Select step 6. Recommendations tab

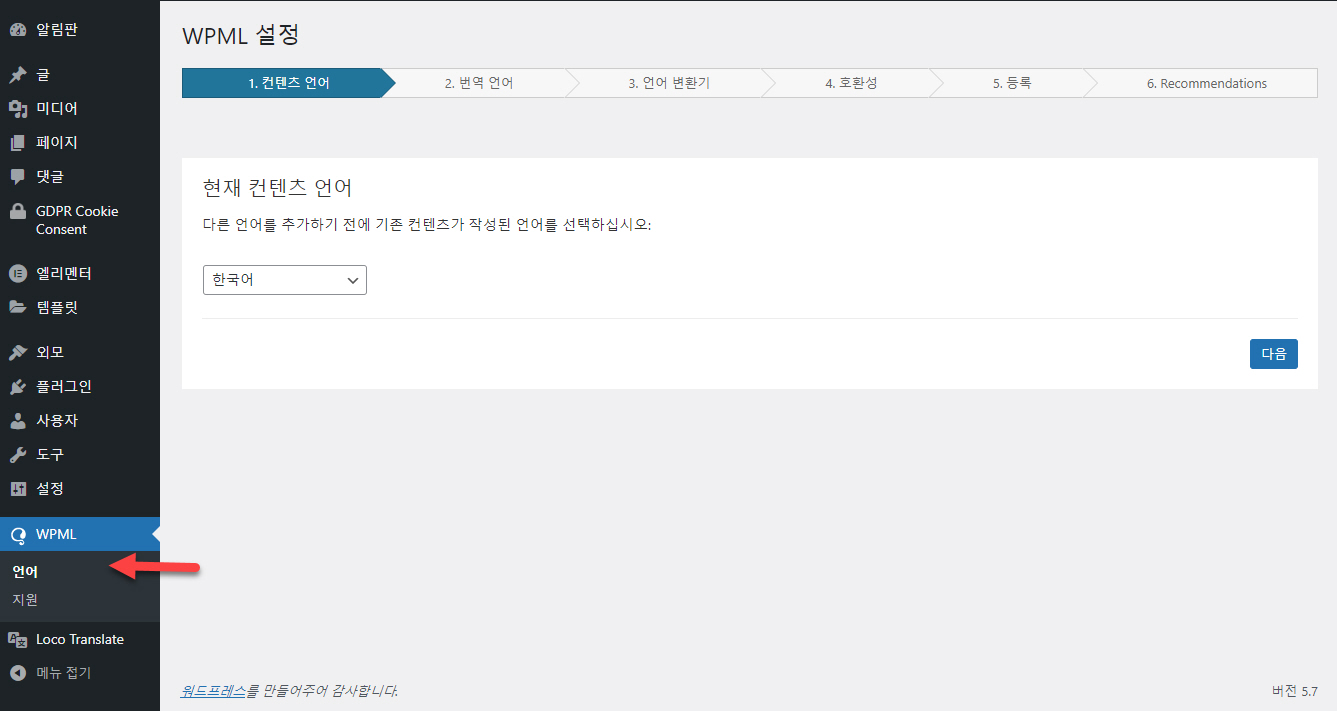[x=1207, y=83]
